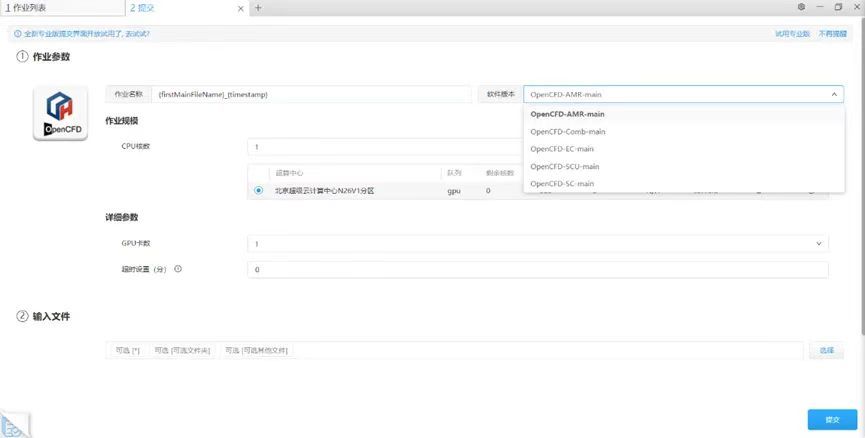Click the 超算中心 column header
The image size is (865, 438).
click(289, 173)
